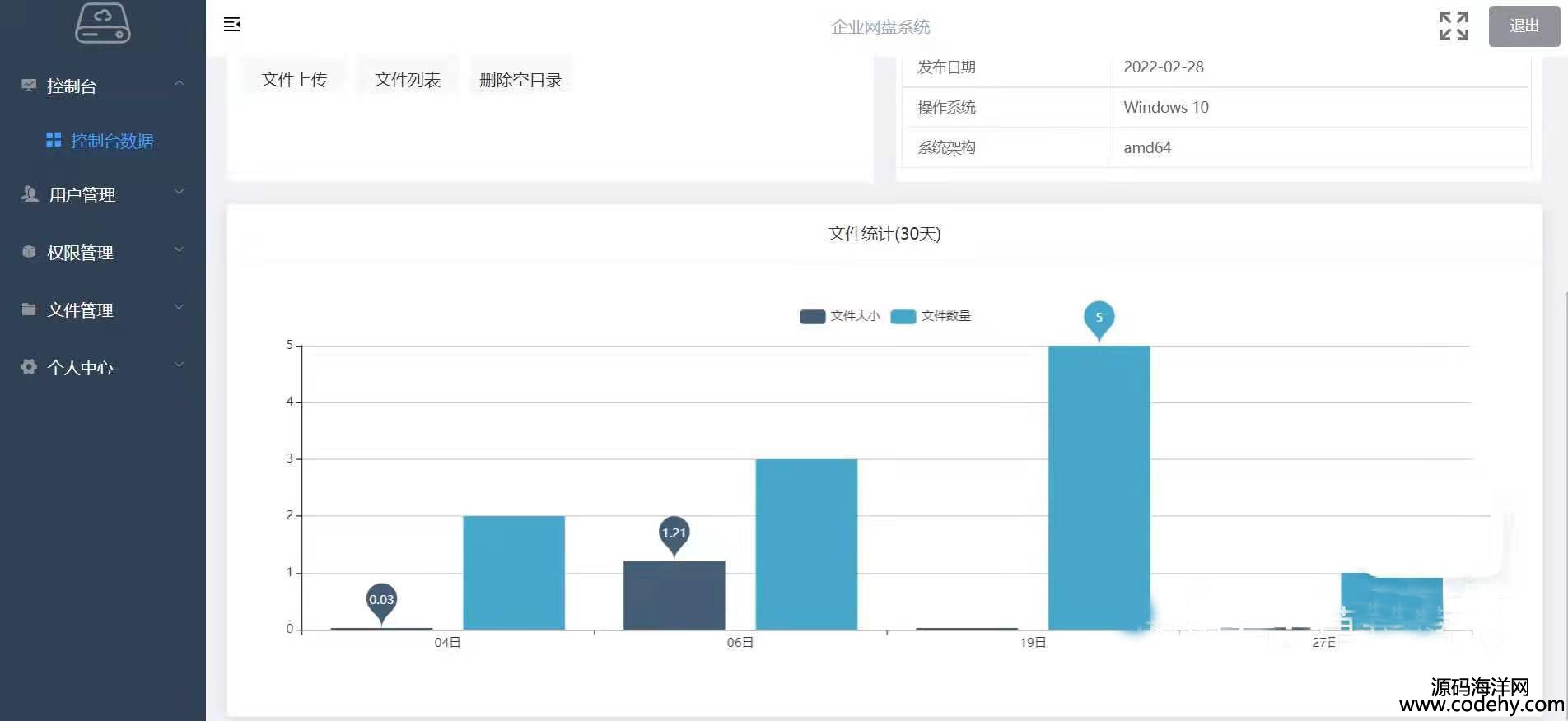1568x721 pixels.
Task: Click the cloud drive logo icon
Action: 103,23
